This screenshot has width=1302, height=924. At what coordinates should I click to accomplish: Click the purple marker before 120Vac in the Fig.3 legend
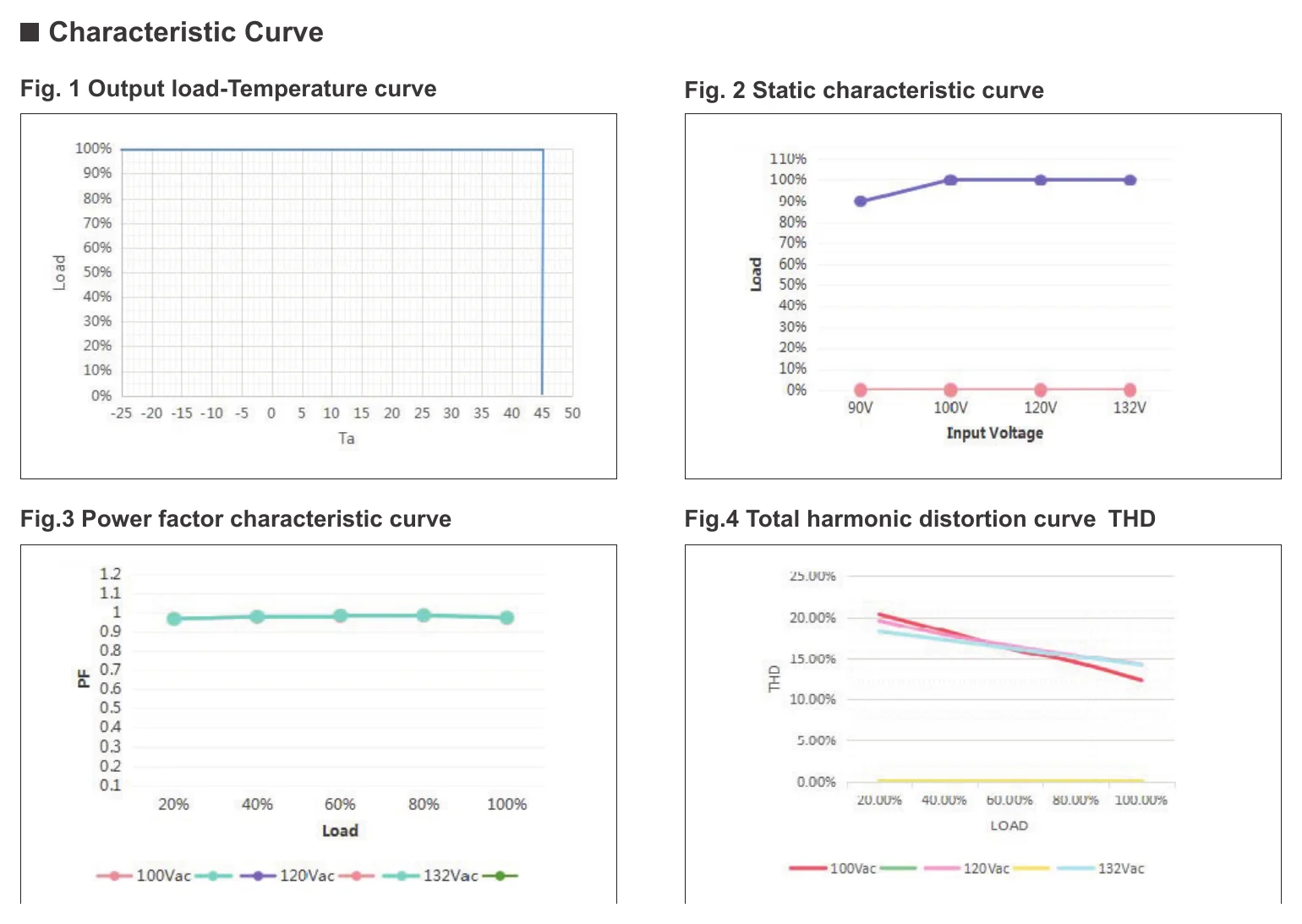point(258,876)
